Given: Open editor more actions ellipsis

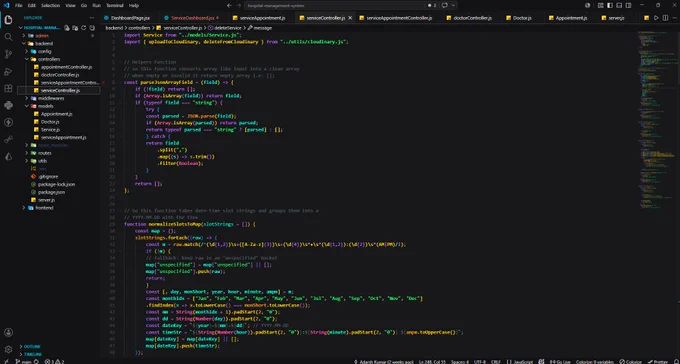Looking at the screenshot, I should pos(673,18).
